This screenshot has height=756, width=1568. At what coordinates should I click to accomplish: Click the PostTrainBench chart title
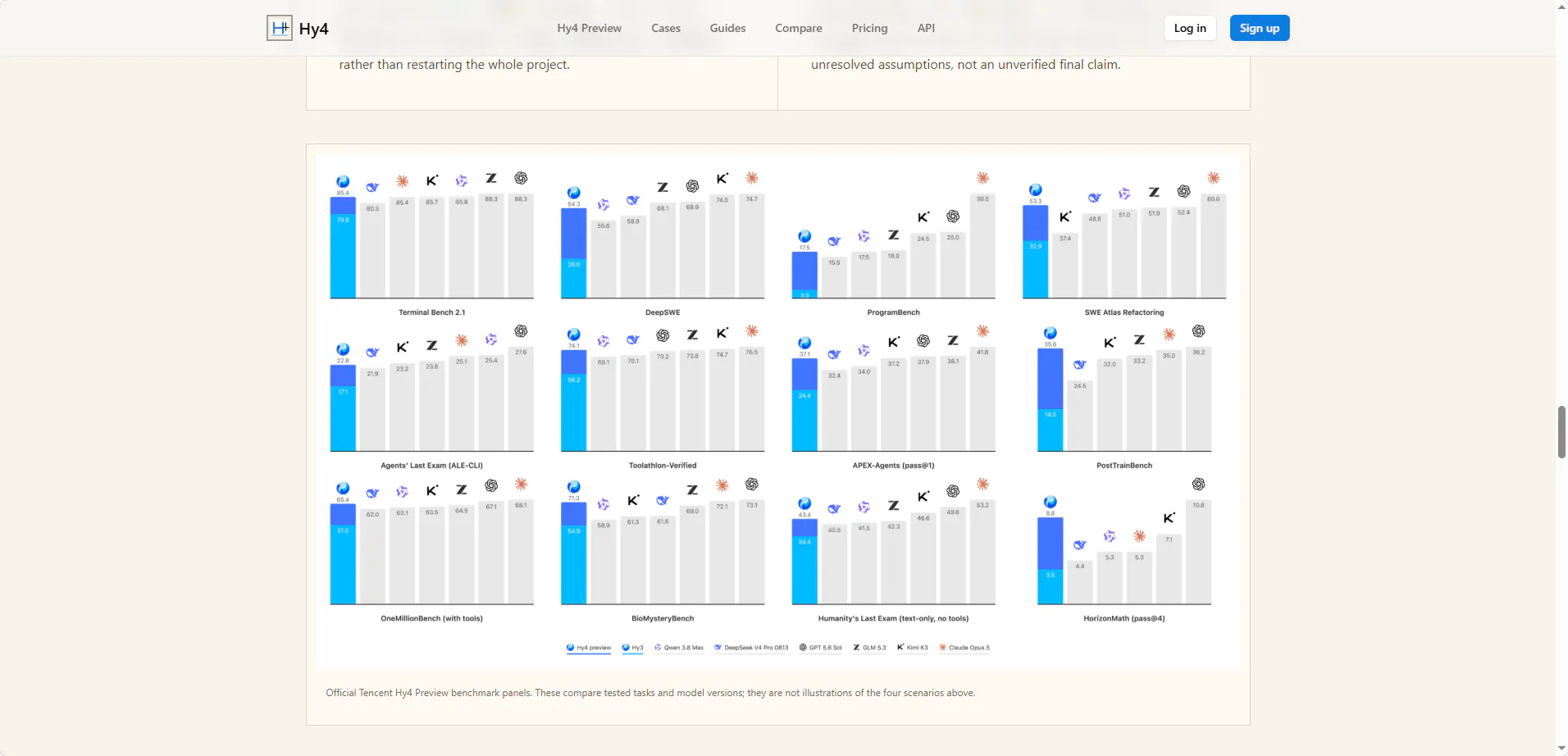1124,466
